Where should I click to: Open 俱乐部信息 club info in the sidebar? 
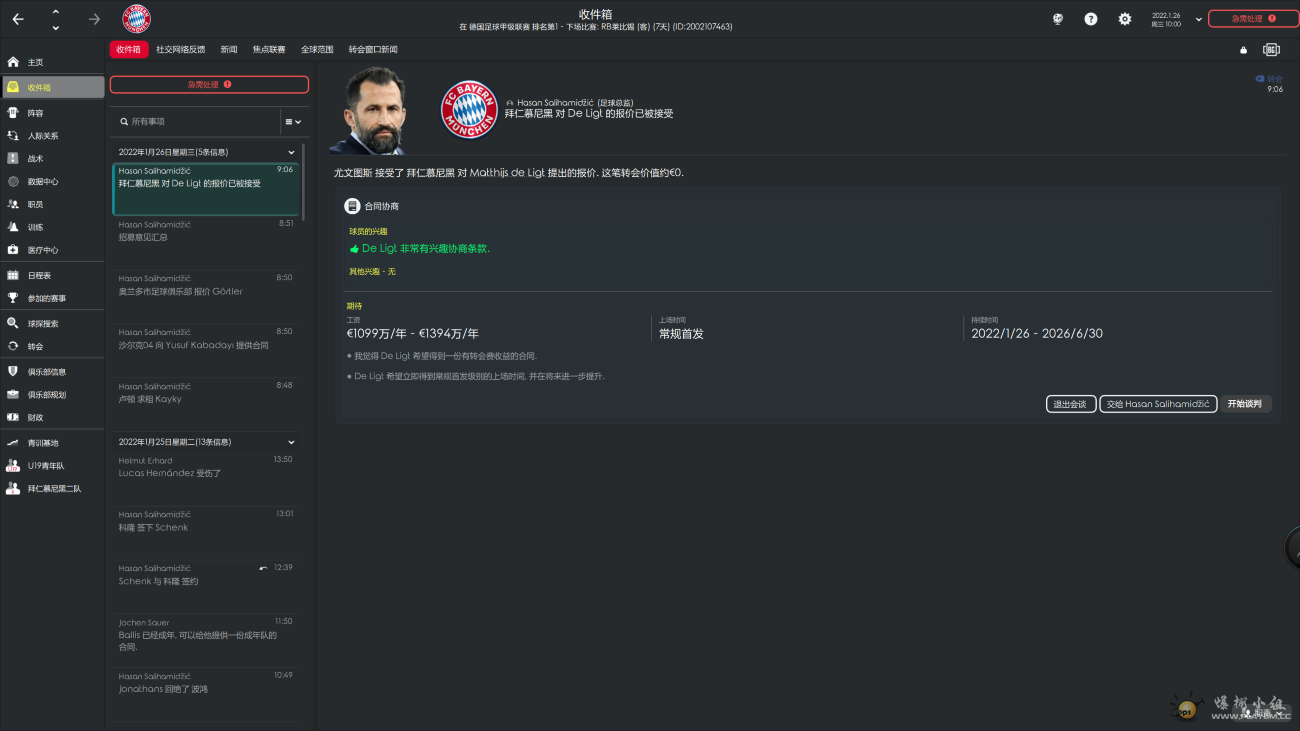[x=52, y=371]
